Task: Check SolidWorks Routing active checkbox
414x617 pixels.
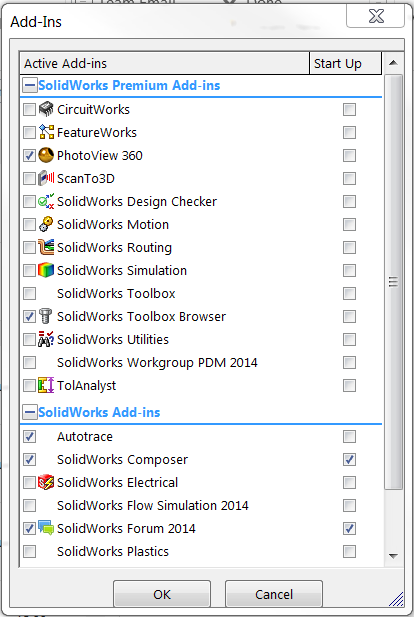Action: click(x=30, y=248)
